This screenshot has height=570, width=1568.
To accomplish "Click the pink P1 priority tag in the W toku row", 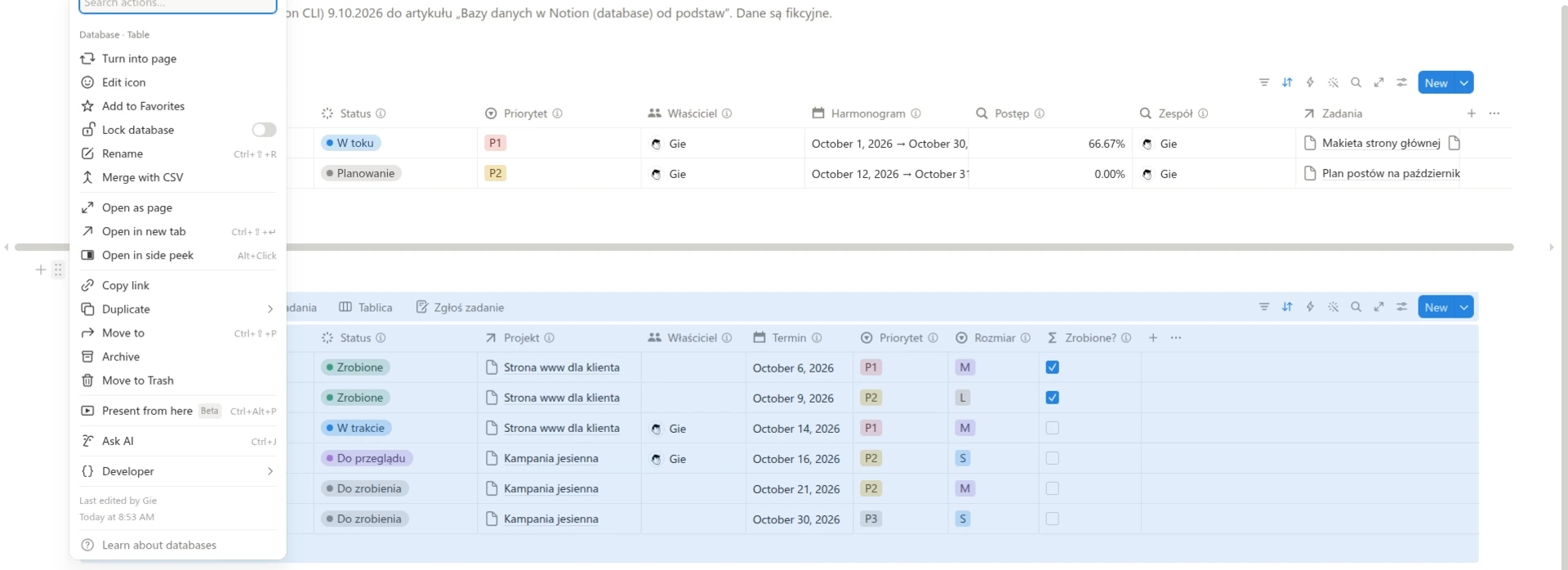I will (495, 143).
